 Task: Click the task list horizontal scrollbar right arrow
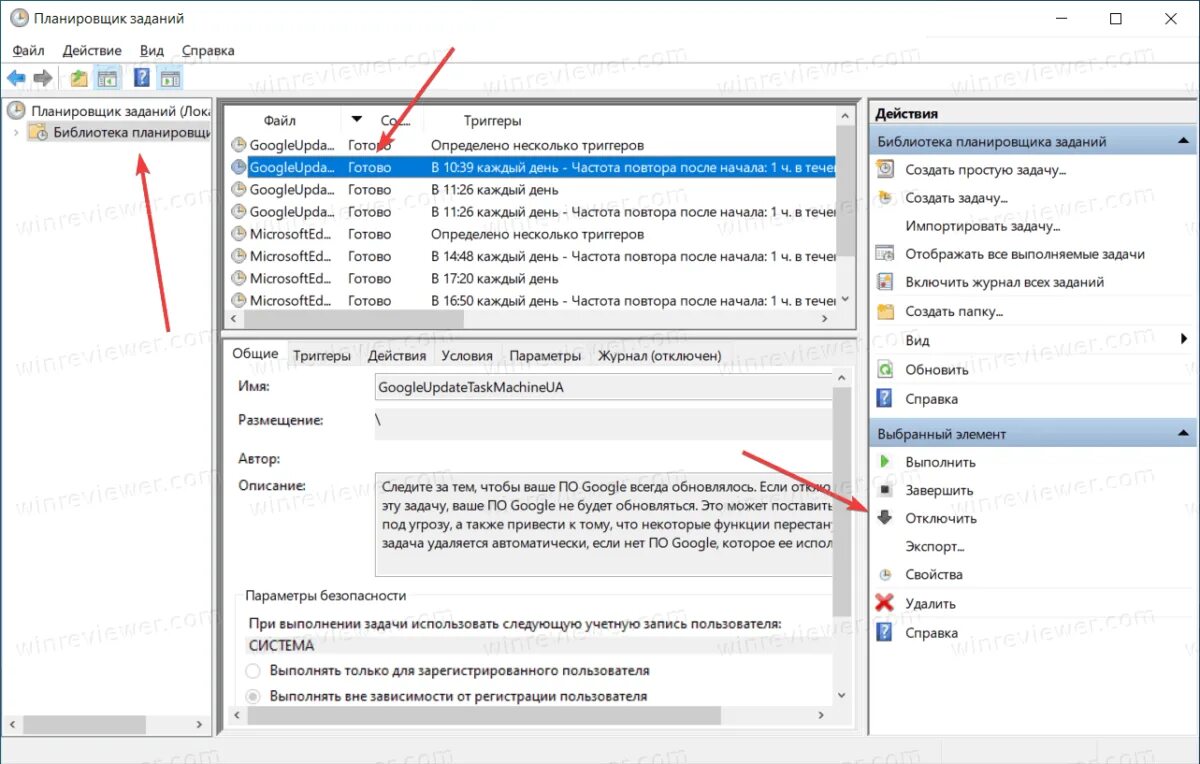point(825,318)
